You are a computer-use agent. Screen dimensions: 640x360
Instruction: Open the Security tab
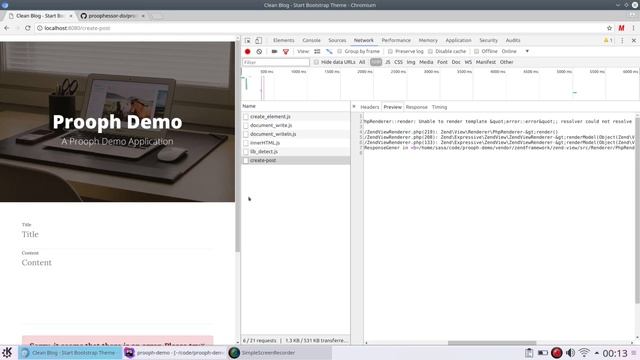pos(489,40)
